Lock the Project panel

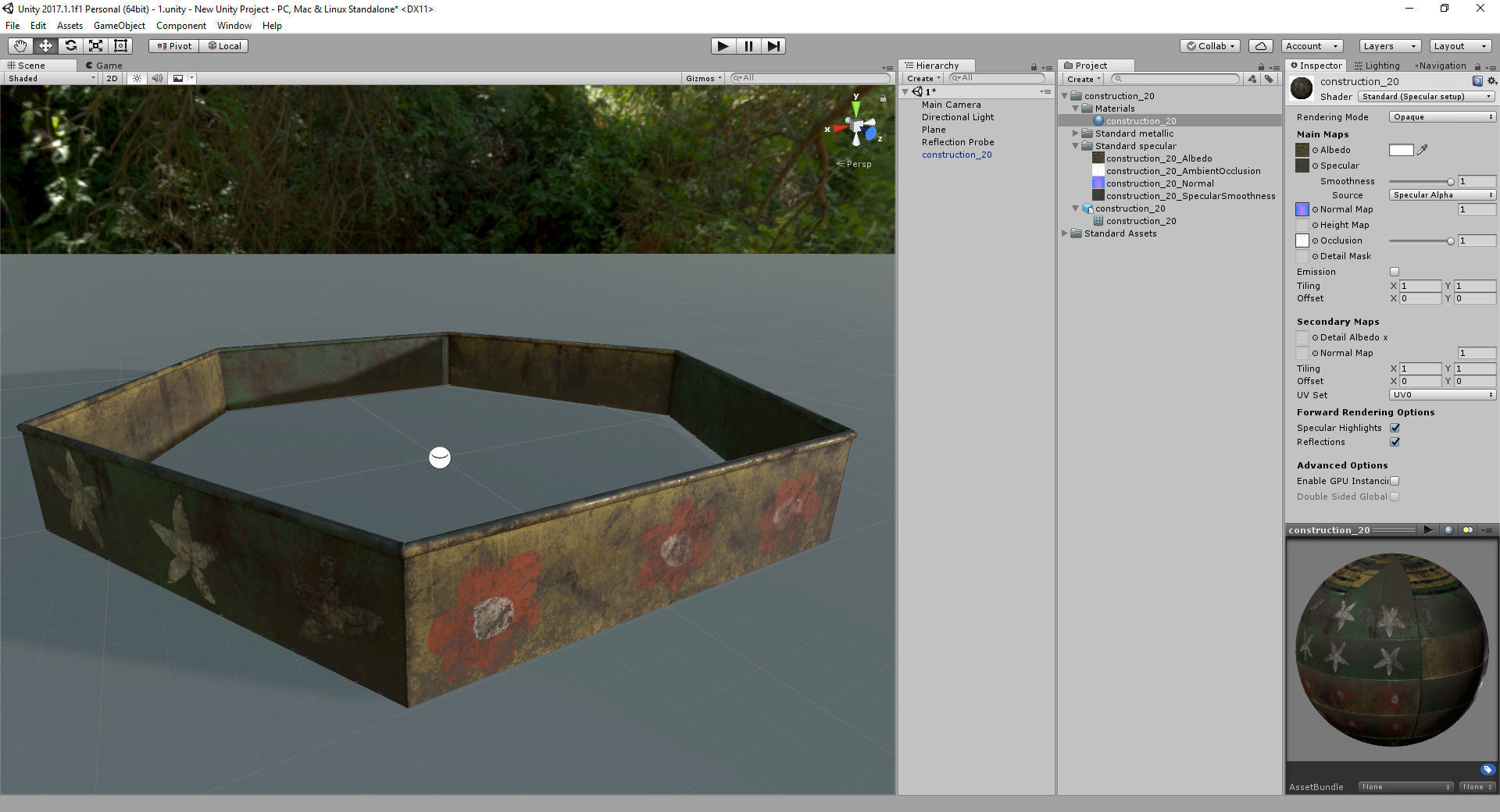click(x=1261, y=66)
